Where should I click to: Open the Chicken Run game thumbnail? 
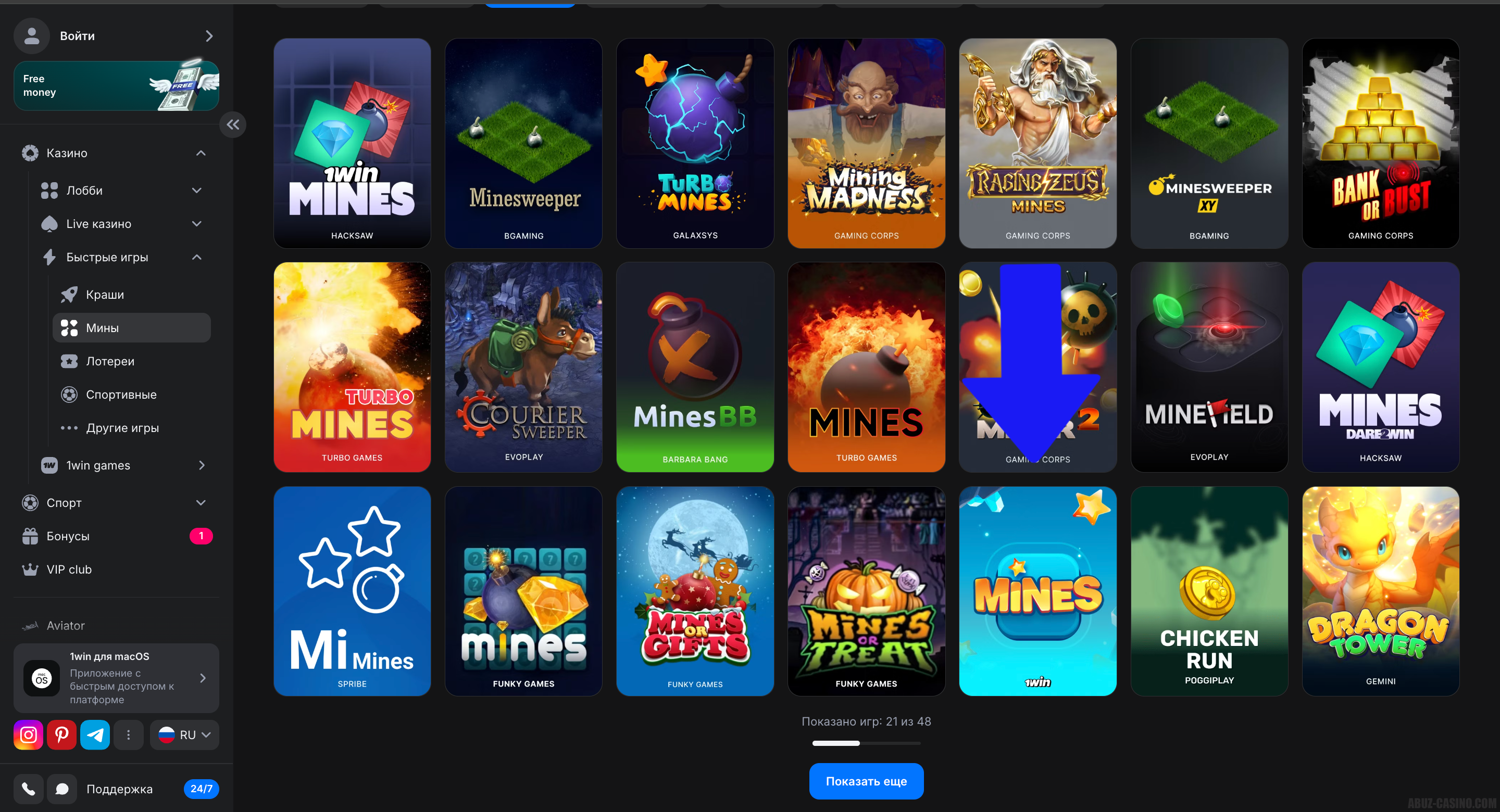click(x=1209, y=591)
